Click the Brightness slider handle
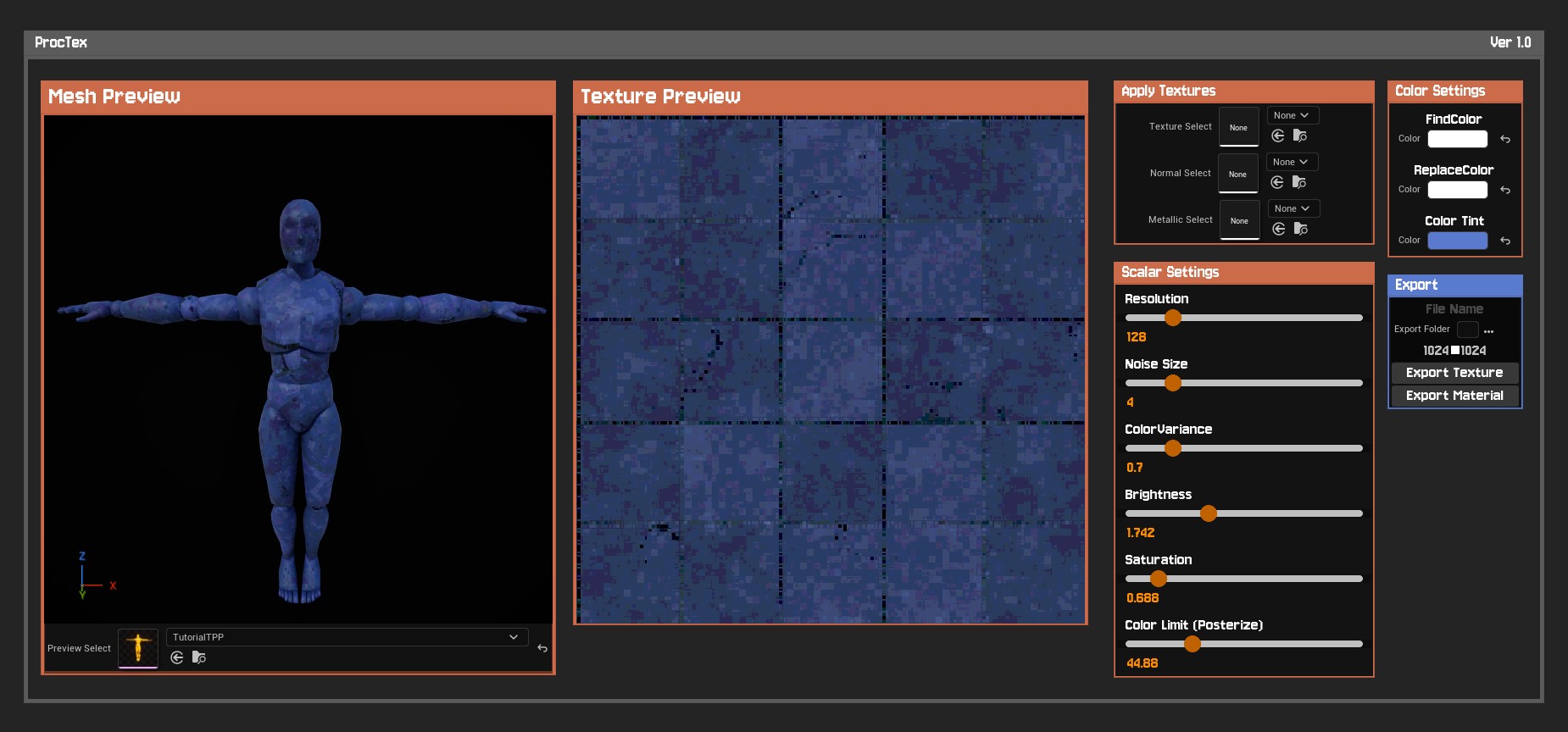 (1209, 513)
